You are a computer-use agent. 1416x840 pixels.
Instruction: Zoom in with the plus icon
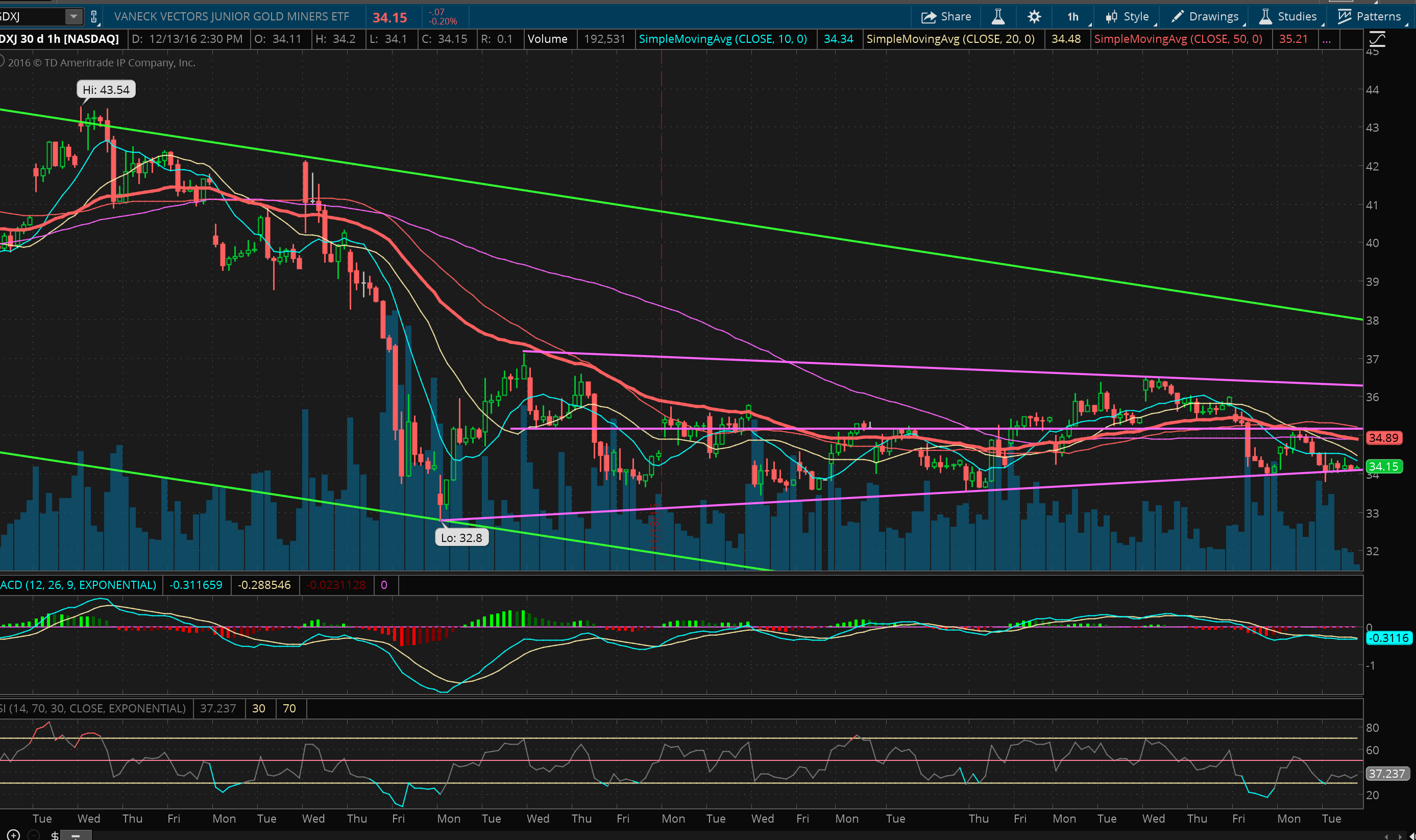click(13, 834)
